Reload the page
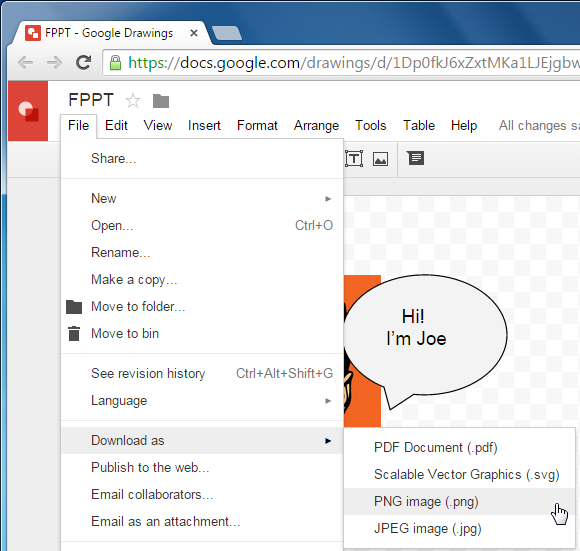Image resolution: width=580 pixels, height=551 pixels. [x=83, y=62]
